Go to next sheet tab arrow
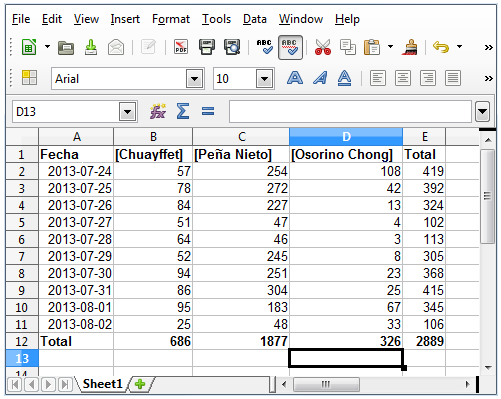Screen dimensions: 501x399 (48, 385)
